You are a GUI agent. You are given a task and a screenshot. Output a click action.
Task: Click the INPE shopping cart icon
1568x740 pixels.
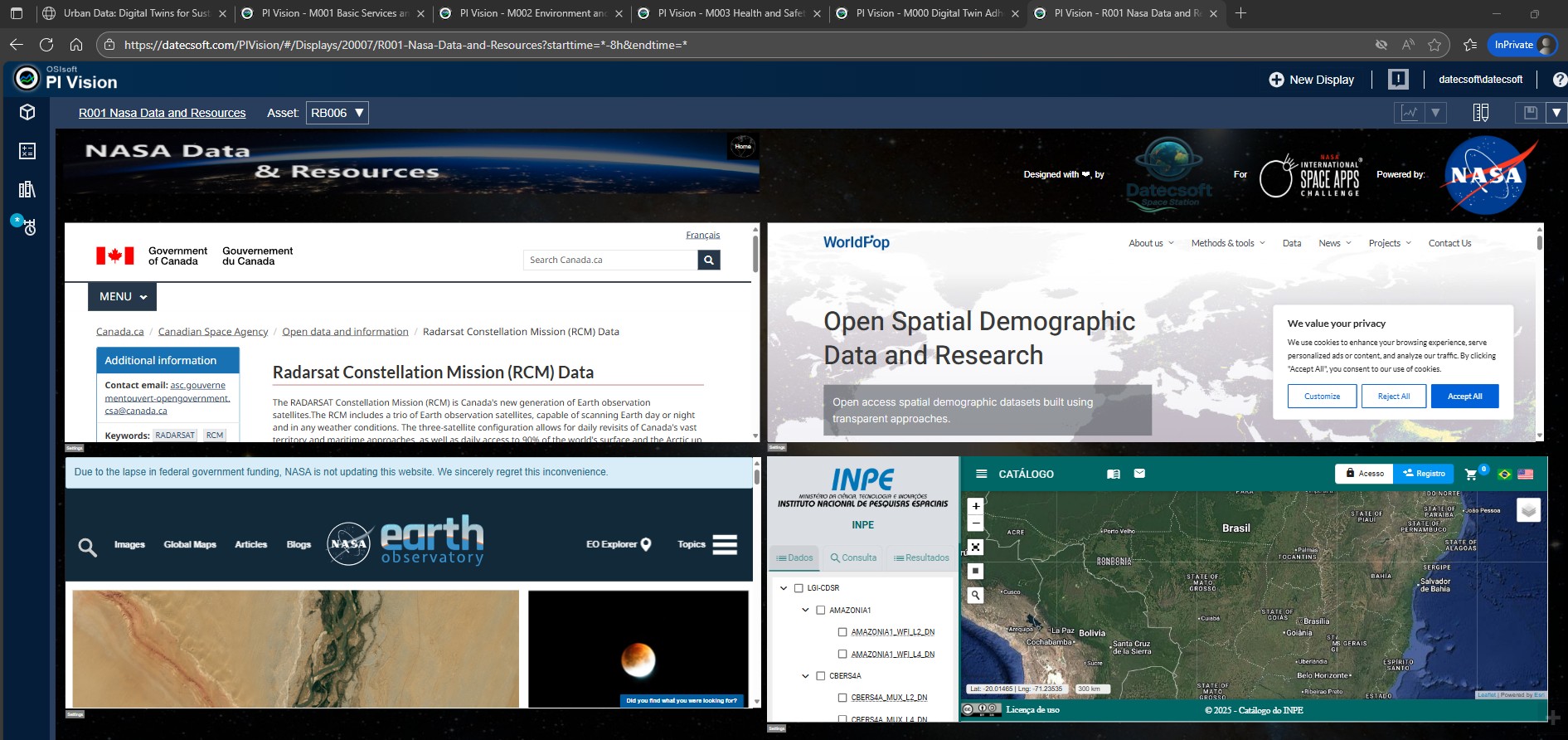(1471, 474)
